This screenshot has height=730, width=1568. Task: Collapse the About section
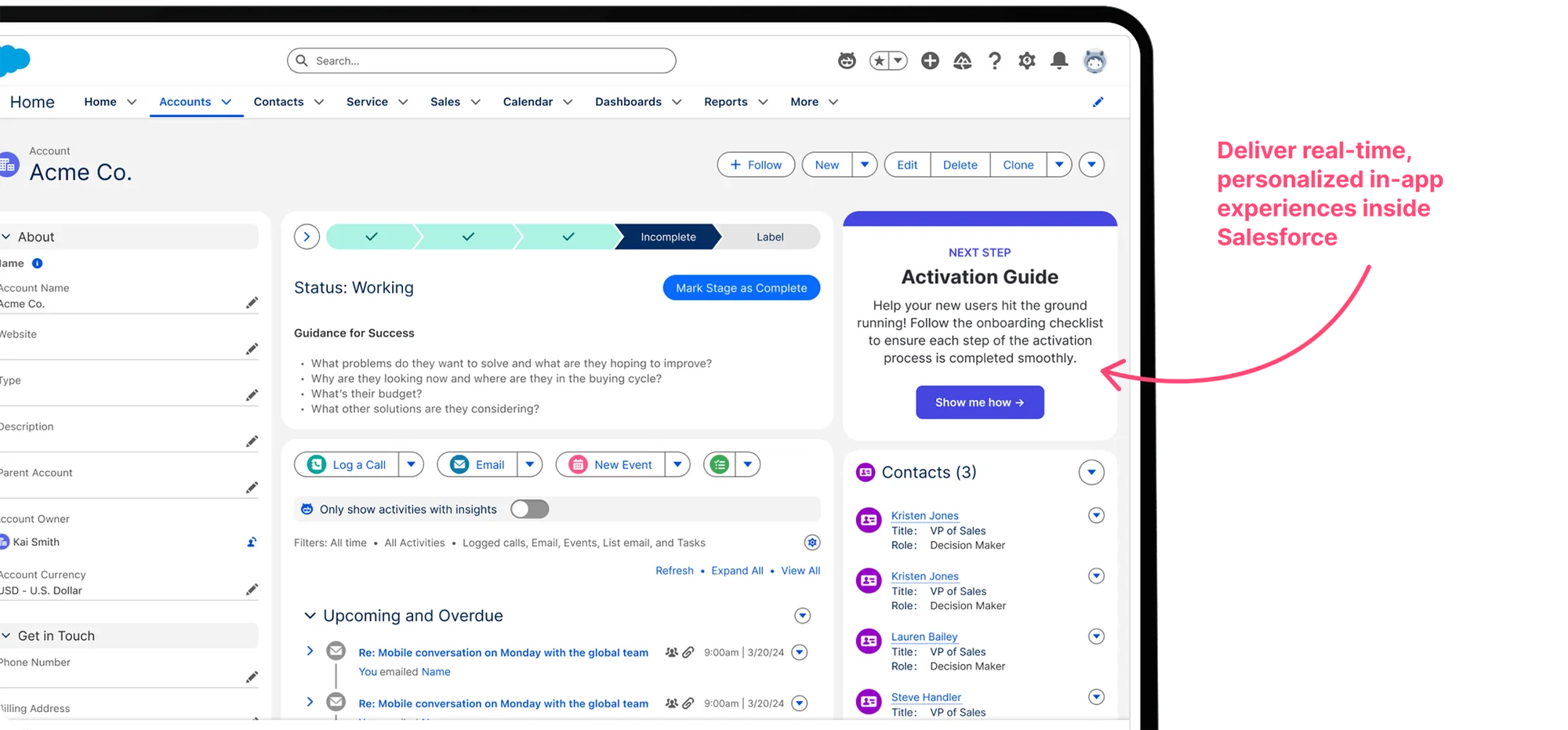coord(6,237)
